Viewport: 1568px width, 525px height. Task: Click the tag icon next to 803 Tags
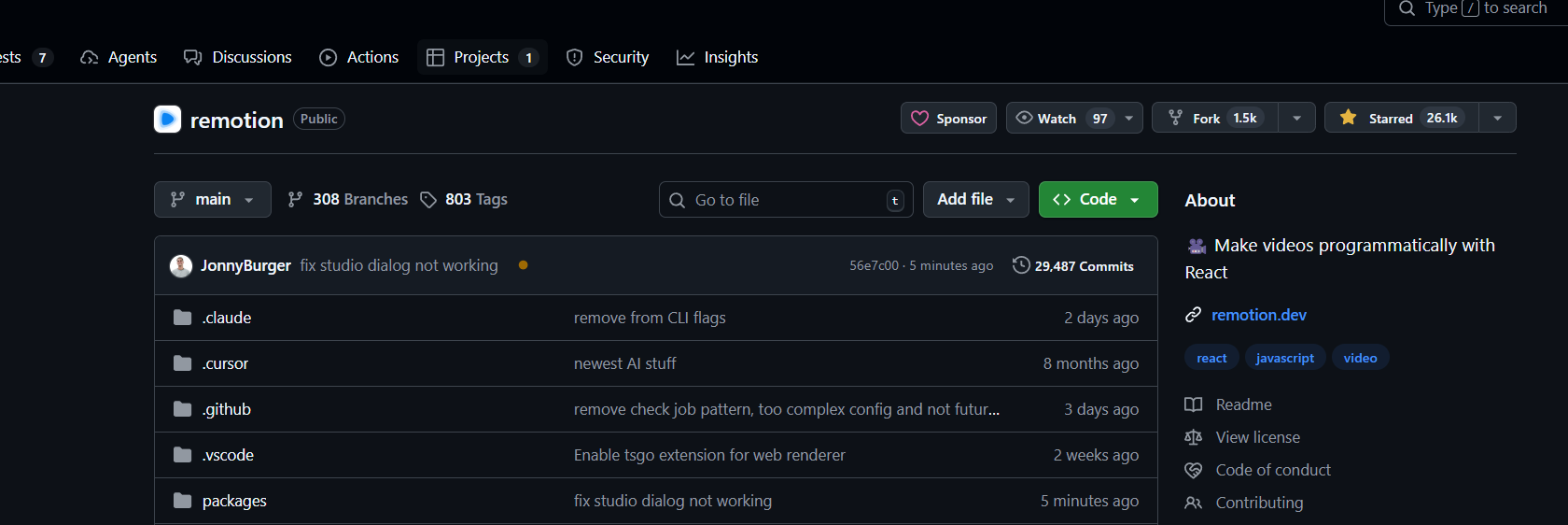point(428,200)
